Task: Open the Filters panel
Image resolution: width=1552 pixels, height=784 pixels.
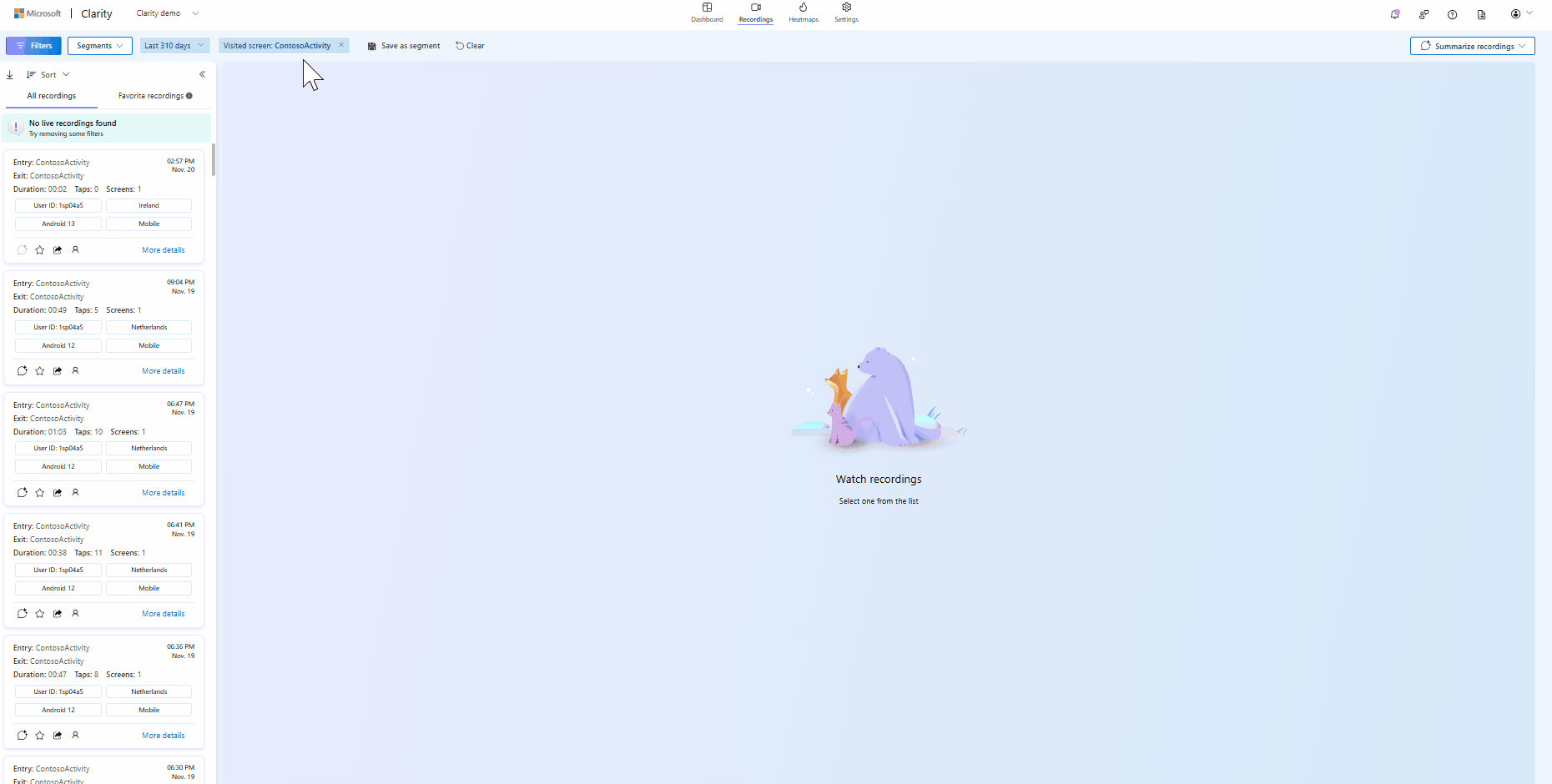Action: [x=33, y=46]
